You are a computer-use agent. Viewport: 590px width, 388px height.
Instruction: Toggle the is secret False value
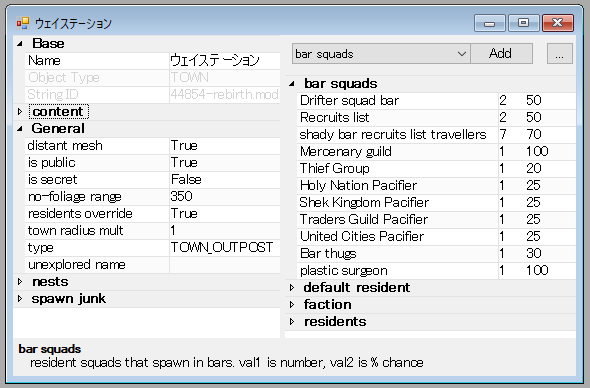[225, 180]
